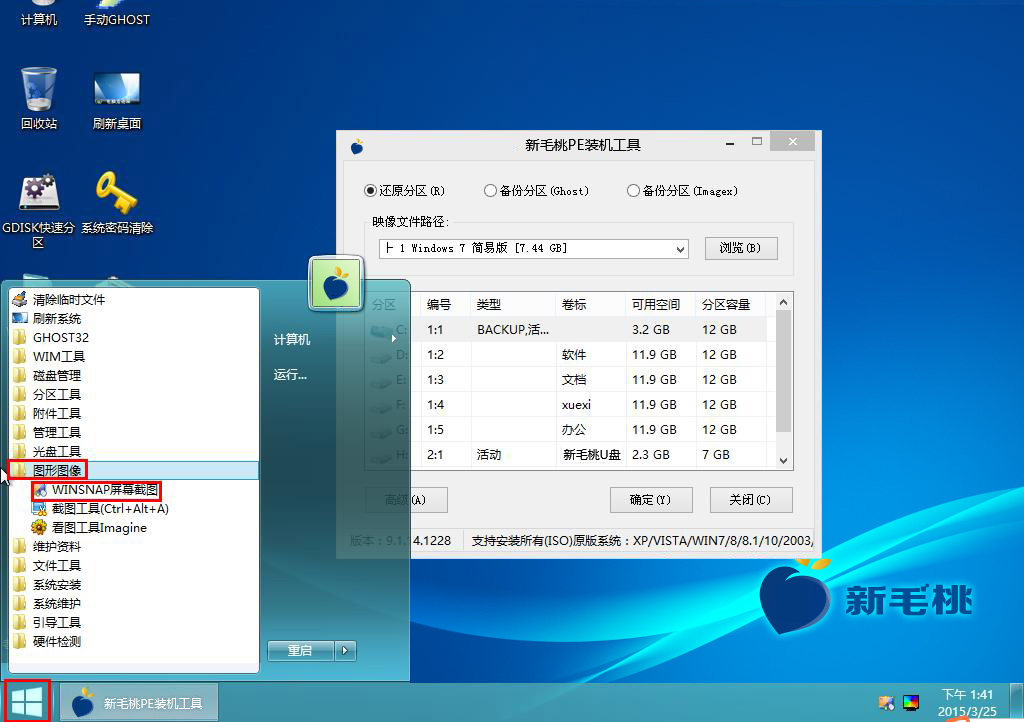
Task: Click 运行... in start menu
Action: click(290, 375)
